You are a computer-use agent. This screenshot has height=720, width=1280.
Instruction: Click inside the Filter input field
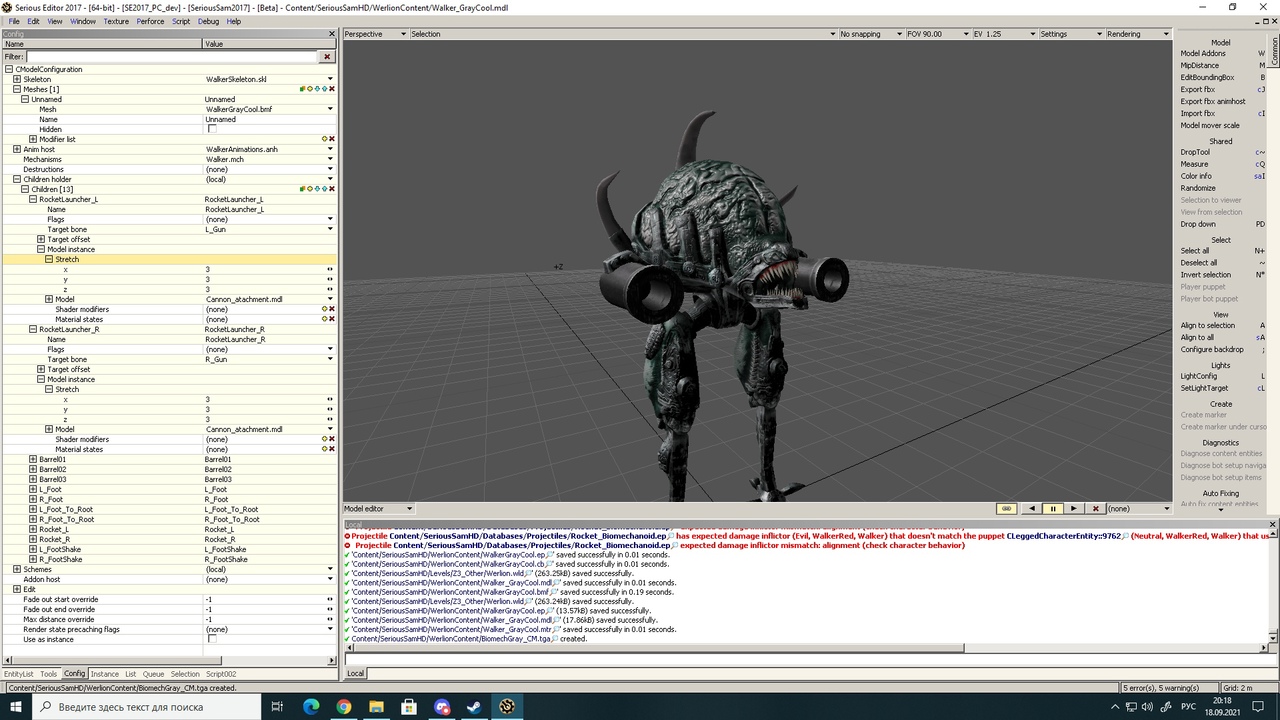click(170, 57)
